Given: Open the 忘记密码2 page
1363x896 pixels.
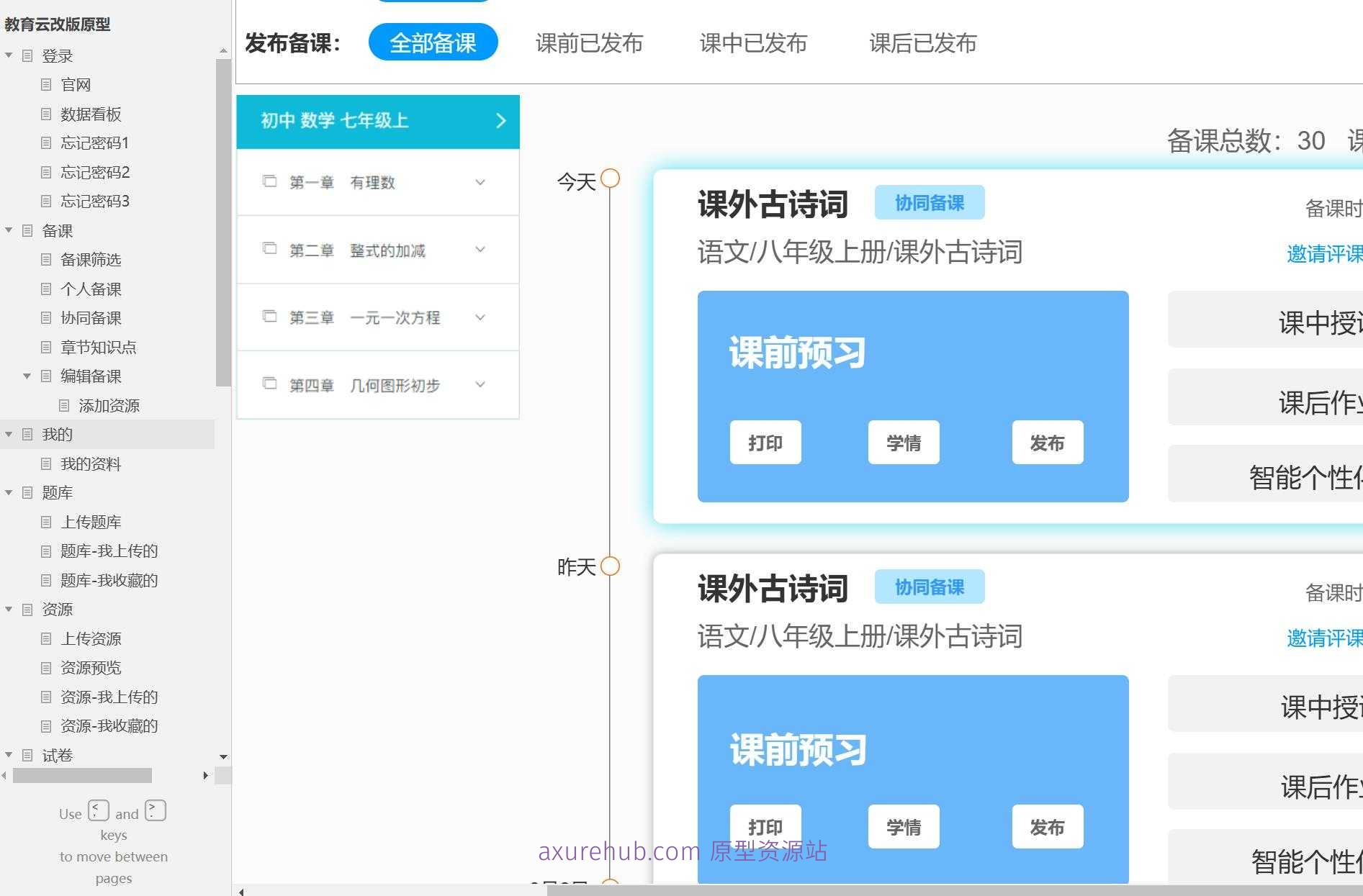Looking at the screenshot, I should [94, 172].
